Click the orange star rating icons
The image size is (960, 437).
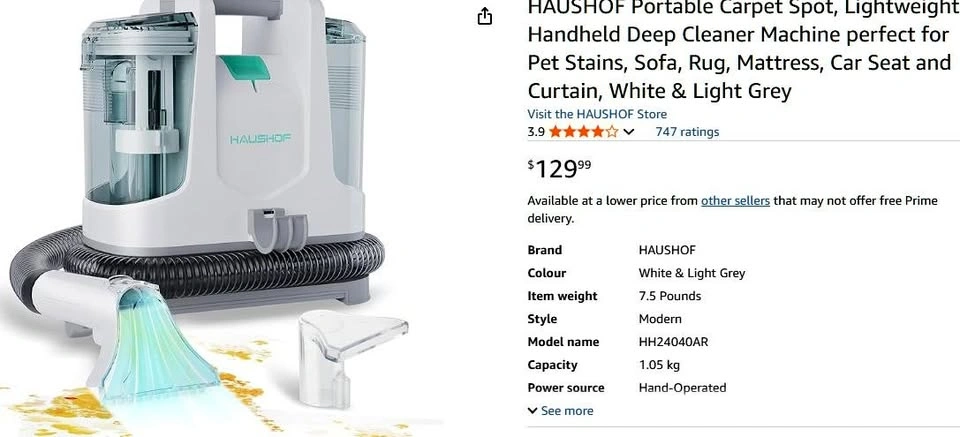[583, 132]
